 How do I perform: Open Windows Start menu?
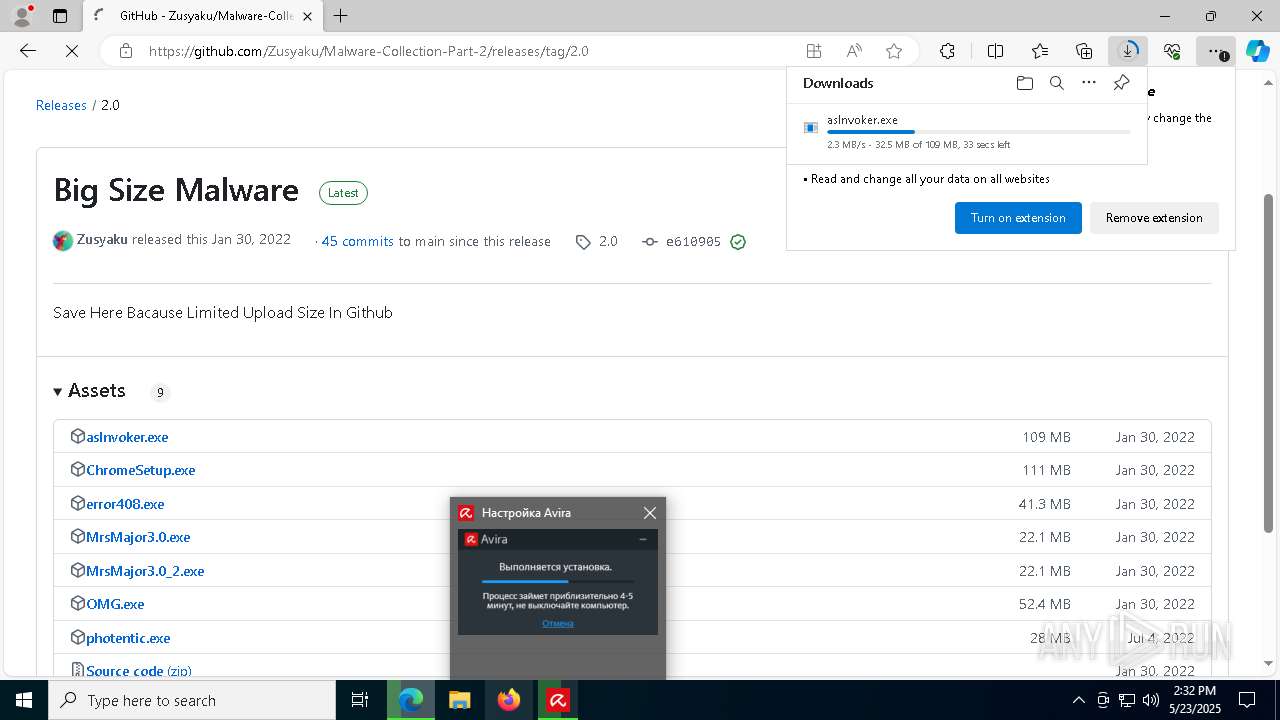pos(24,700)
